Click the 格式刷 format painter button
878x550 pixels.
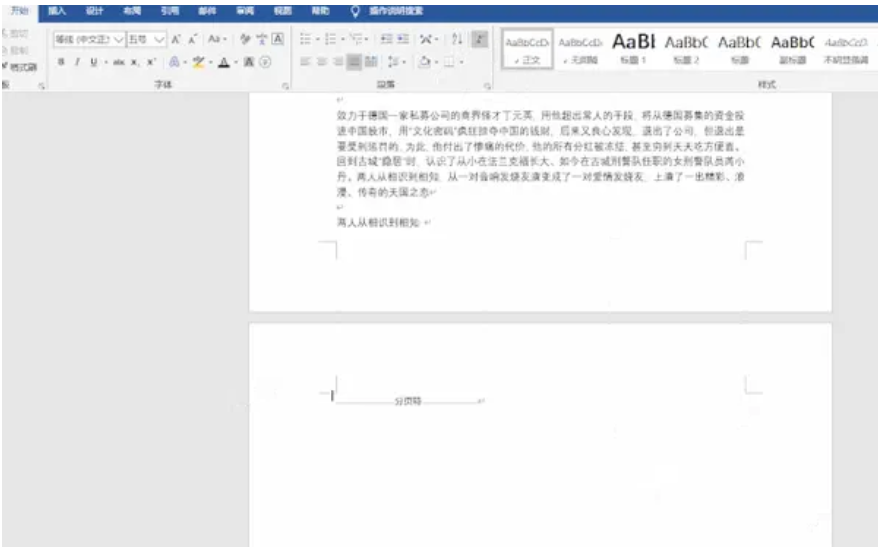pyautogui.click(x=22, y=67)
